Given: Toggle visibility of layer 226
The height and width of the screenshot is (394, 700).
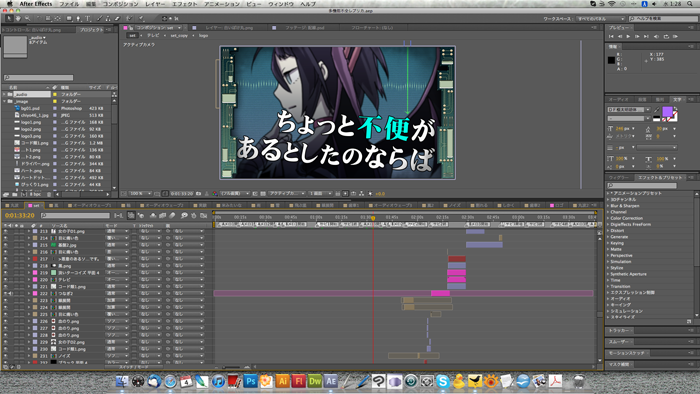Looking at the screenshot, I should [x=5, y=321].
